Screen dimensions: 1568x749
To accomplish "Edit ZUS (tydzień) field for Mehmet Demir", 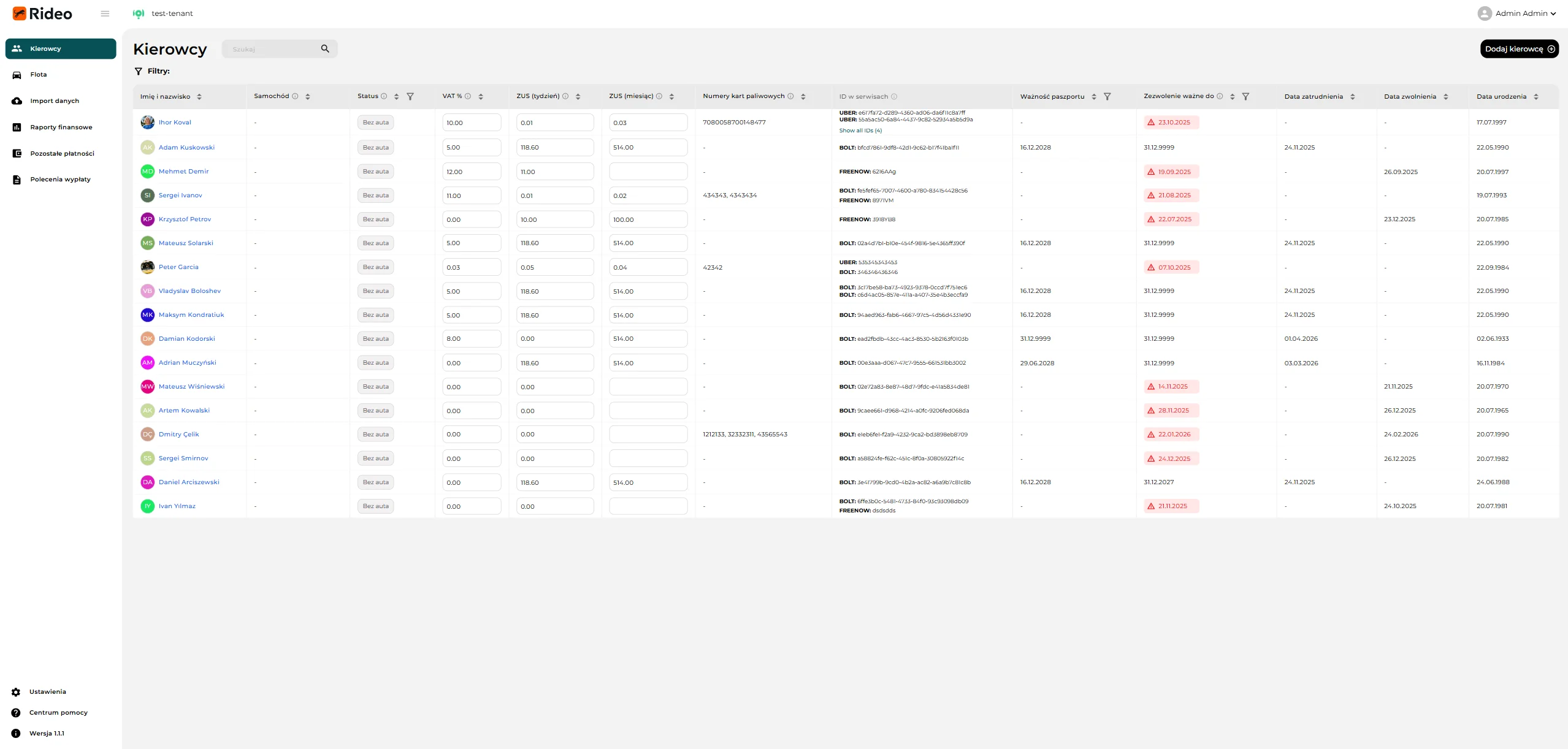I will click(555, 172).
